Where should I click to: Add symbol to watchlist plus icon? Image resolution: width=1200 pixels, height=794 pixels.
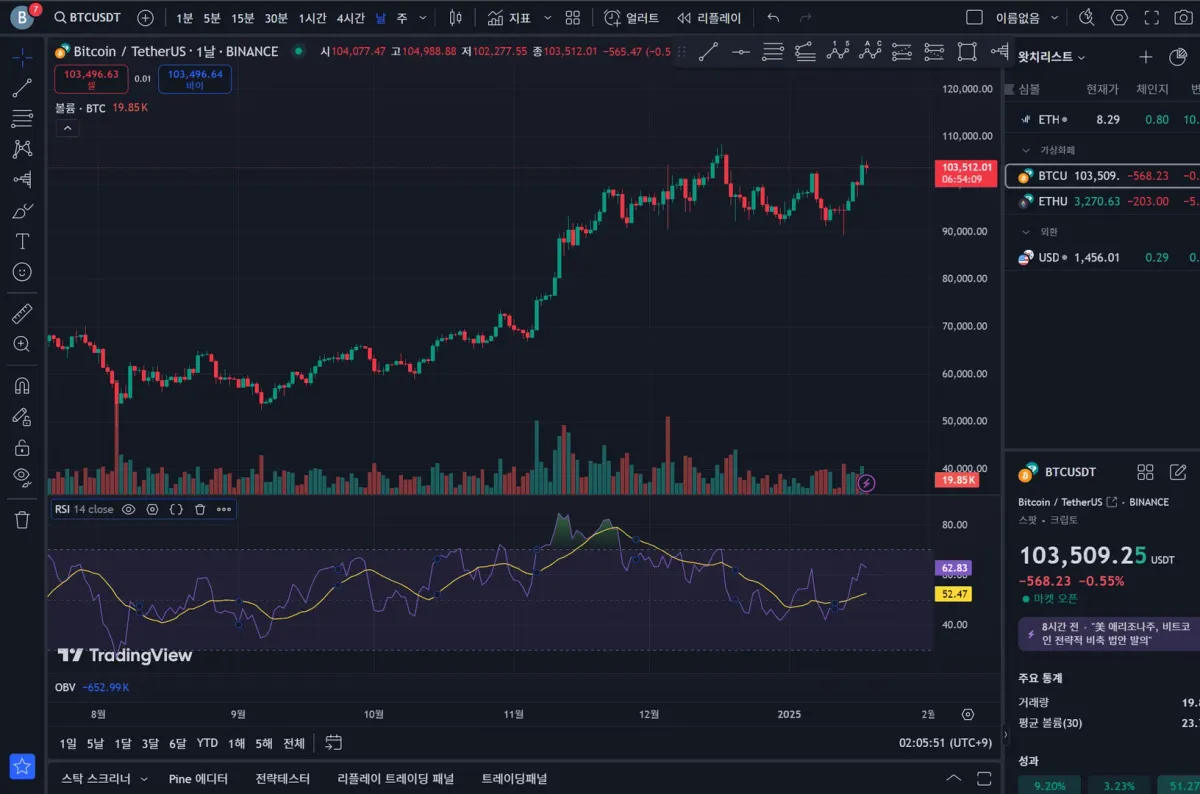[1146, 57]
